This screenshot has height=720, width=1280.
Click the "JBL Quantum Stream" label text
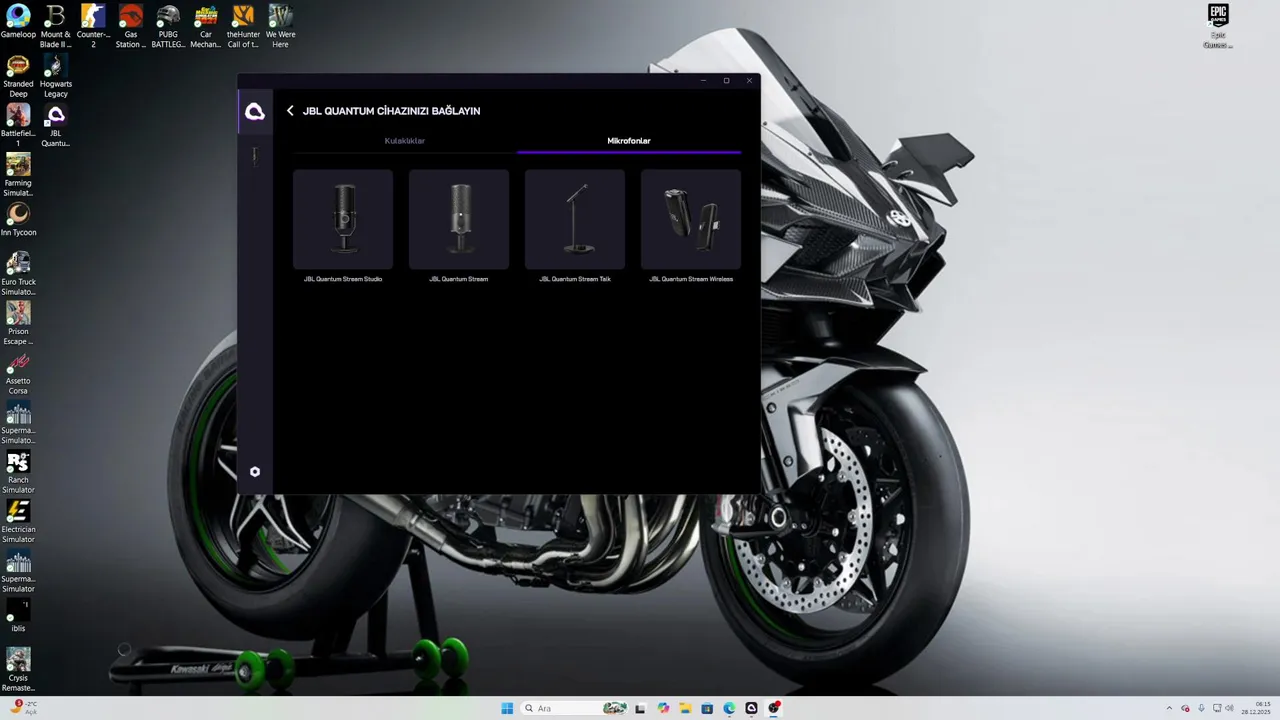click(x=459, y=279)
